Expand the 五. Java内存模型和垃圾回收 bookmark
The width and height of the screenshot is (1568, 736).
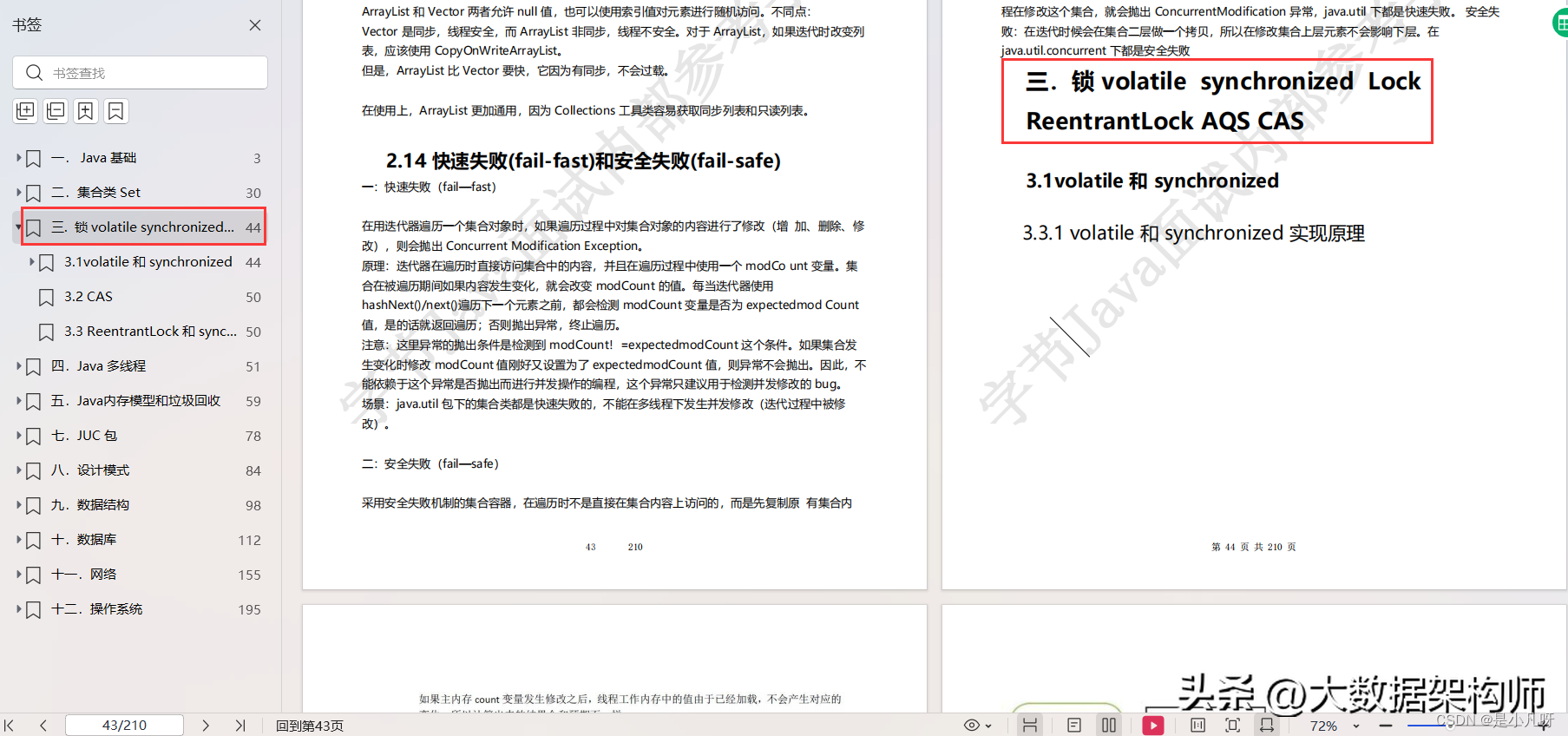click(x=18, y=401)
